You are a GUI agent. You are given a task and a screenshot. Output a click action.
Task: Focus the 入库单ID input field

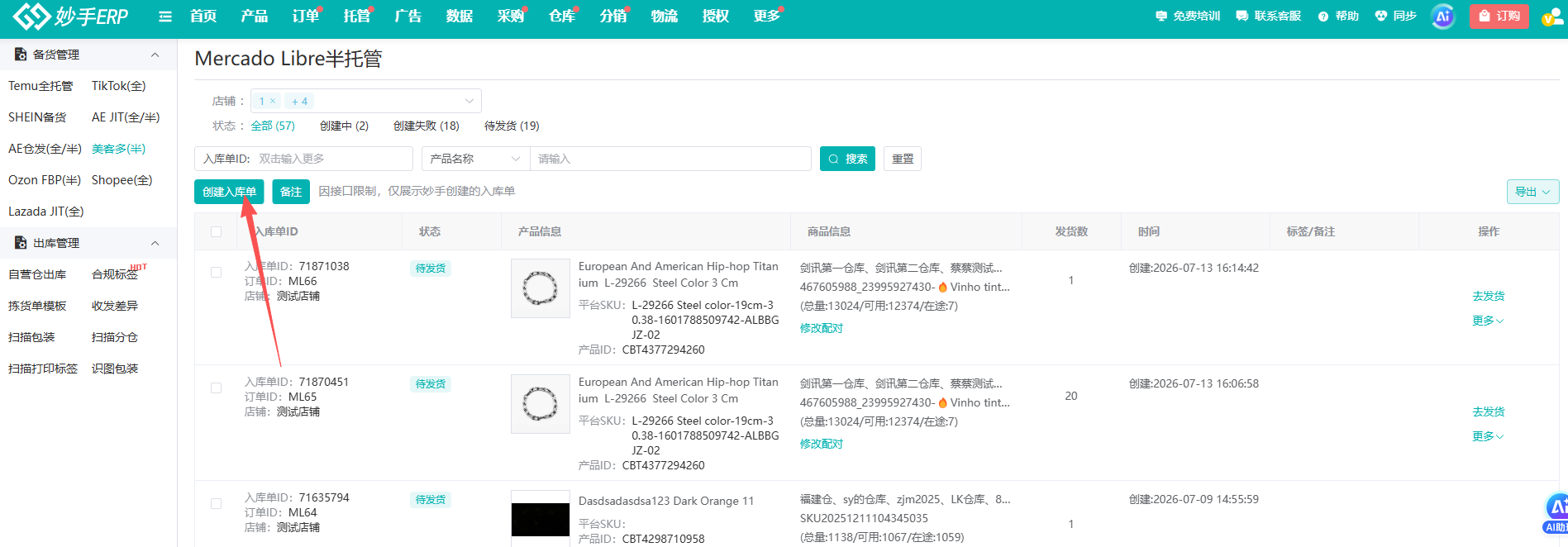pos(303,159)
